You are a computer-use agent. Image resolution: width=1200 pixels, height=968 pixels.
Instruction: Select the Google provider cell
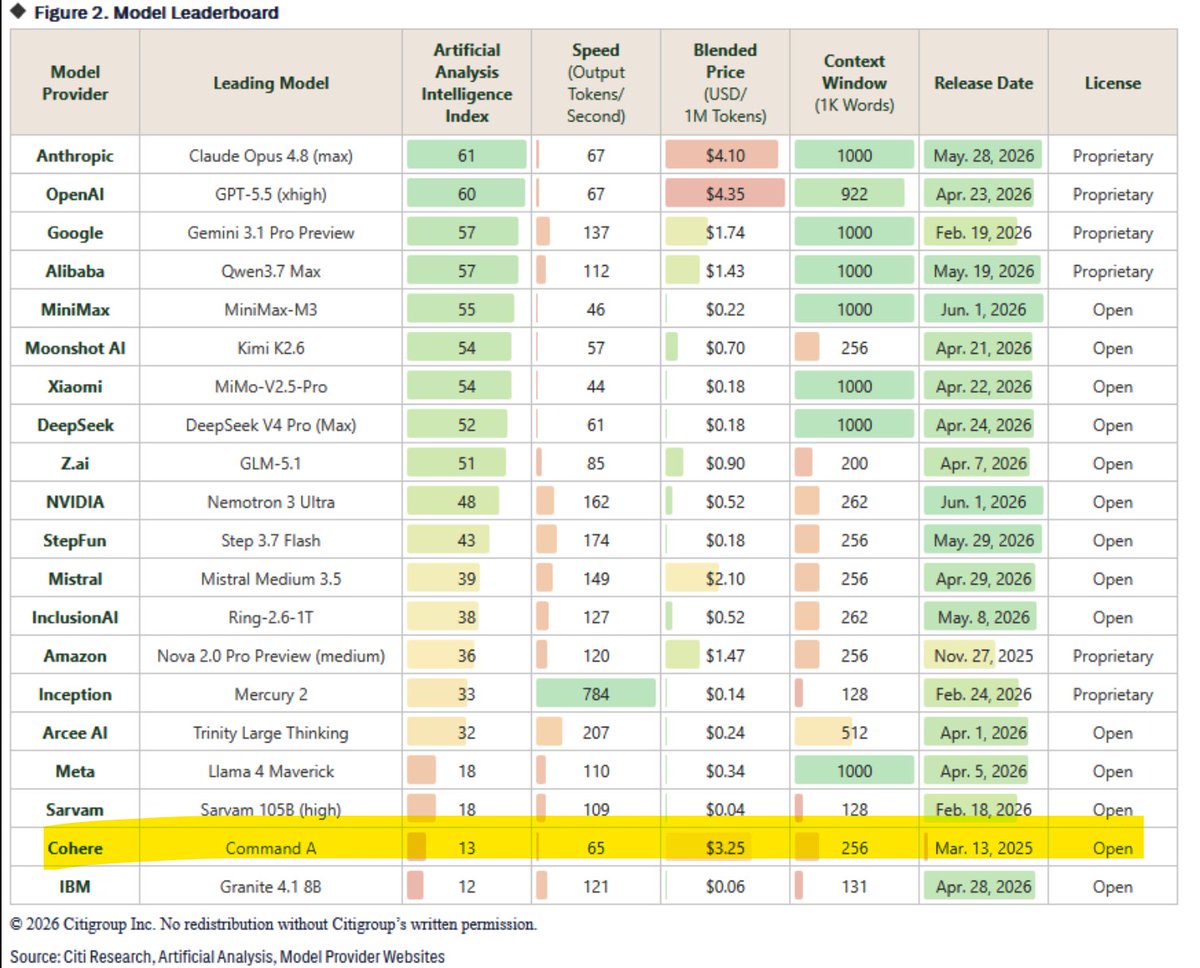point(75,233)
